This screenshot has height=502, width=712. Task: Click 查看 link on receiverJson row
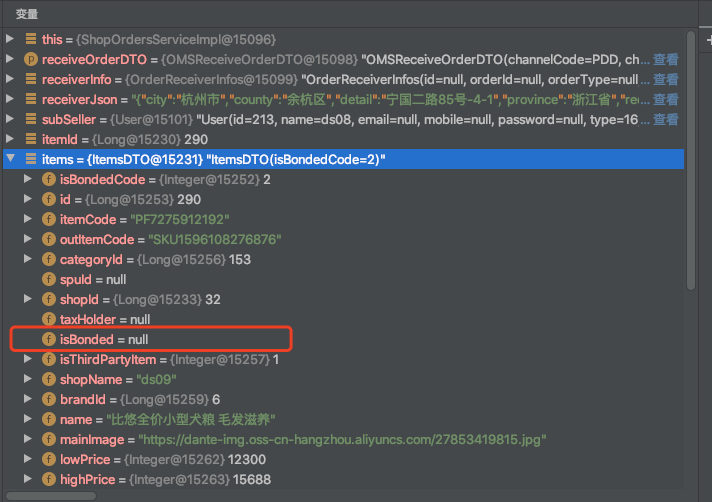click(666, 100)
